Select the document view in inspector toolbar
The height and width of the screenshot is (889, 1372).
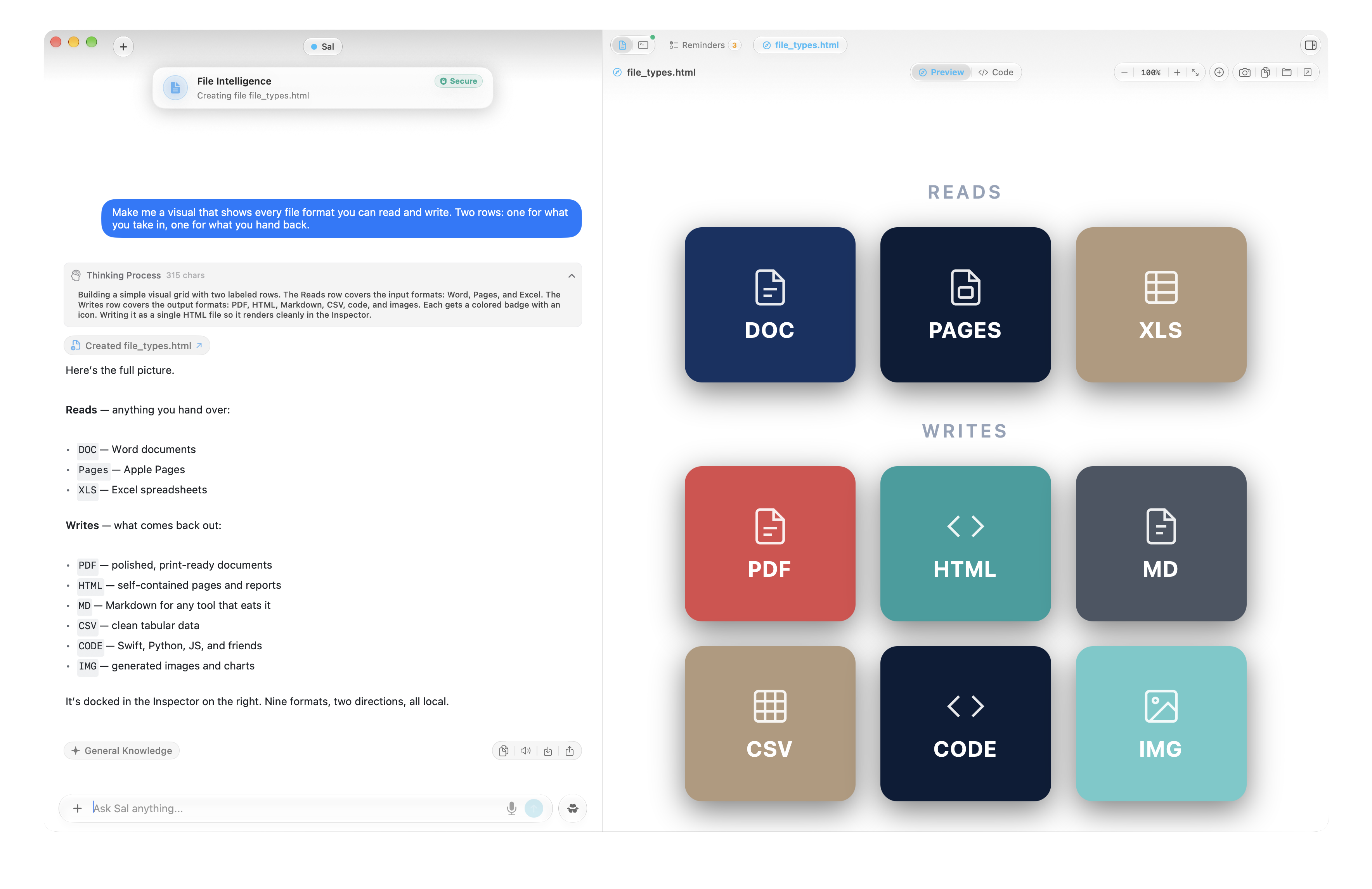(623, 45)
